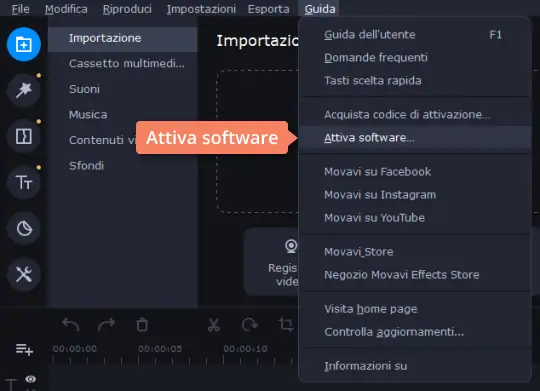
Task: Open the Stickers tab icon
Action: point(23,228)
